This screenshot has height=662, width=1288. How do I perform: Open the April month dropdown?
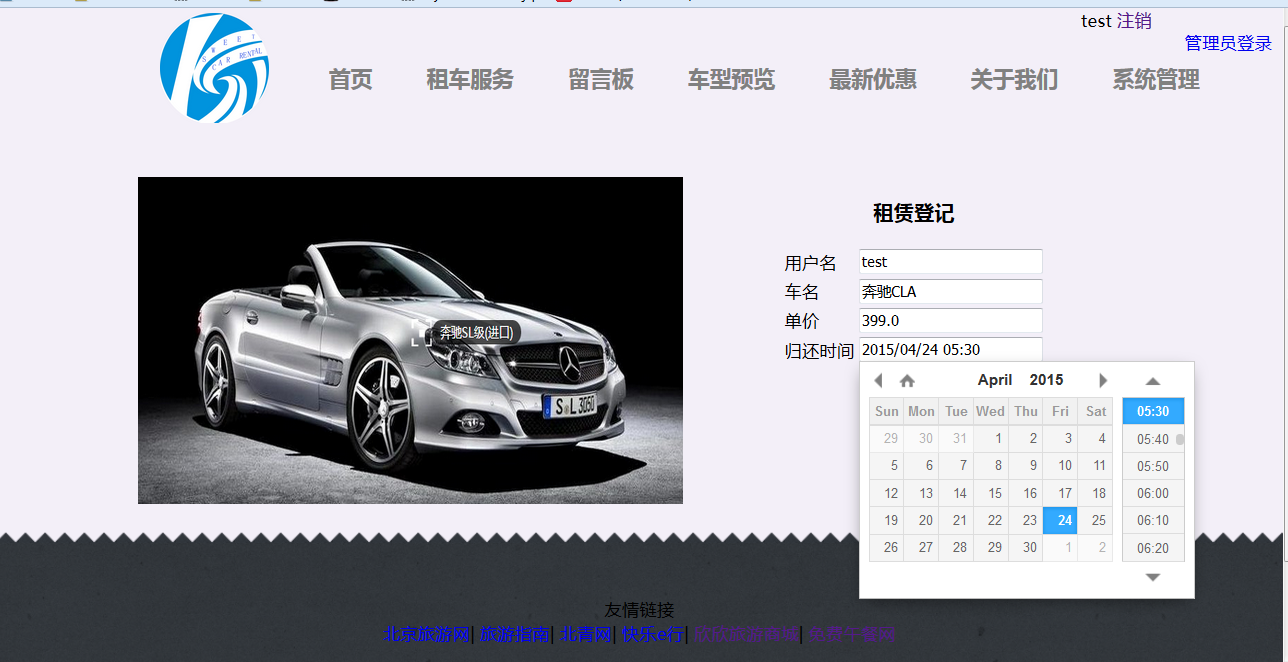pos(995,380)
